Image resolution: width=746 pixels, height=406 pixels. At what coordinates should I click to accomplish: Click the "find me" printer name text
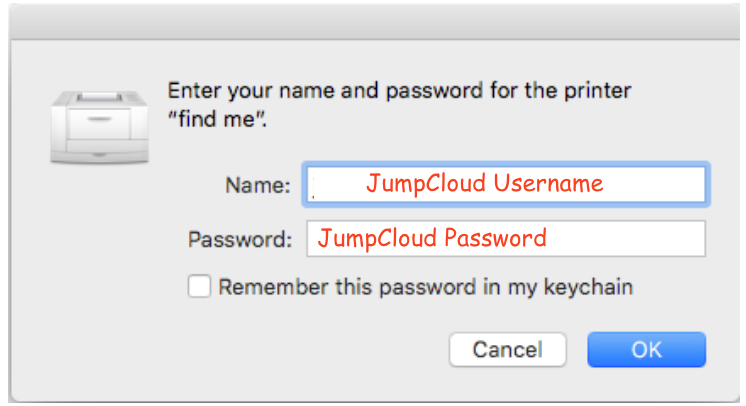[x=217, y=119]
